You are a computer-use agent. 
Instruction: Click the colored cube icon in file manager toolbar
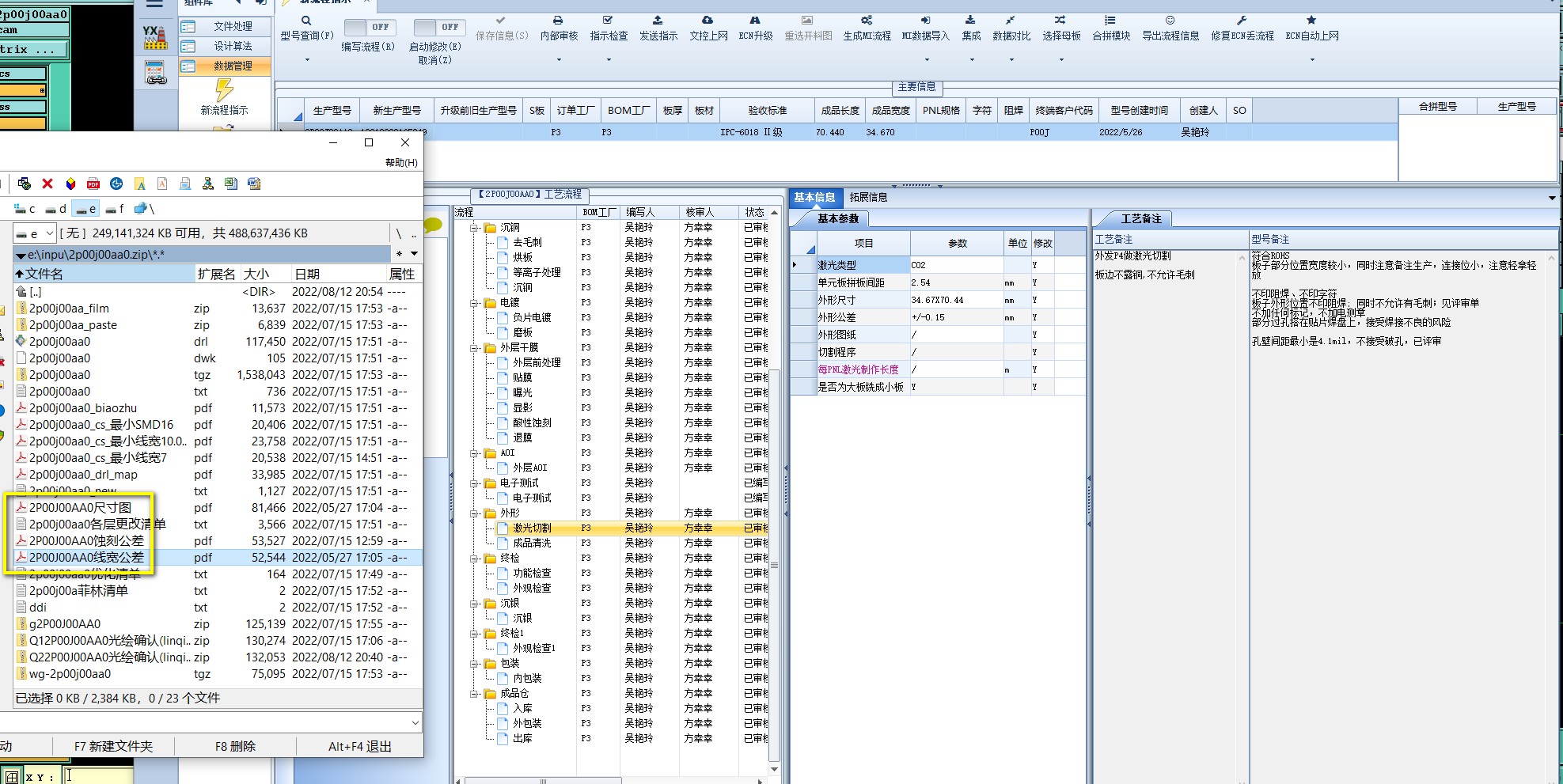point(70,184)
